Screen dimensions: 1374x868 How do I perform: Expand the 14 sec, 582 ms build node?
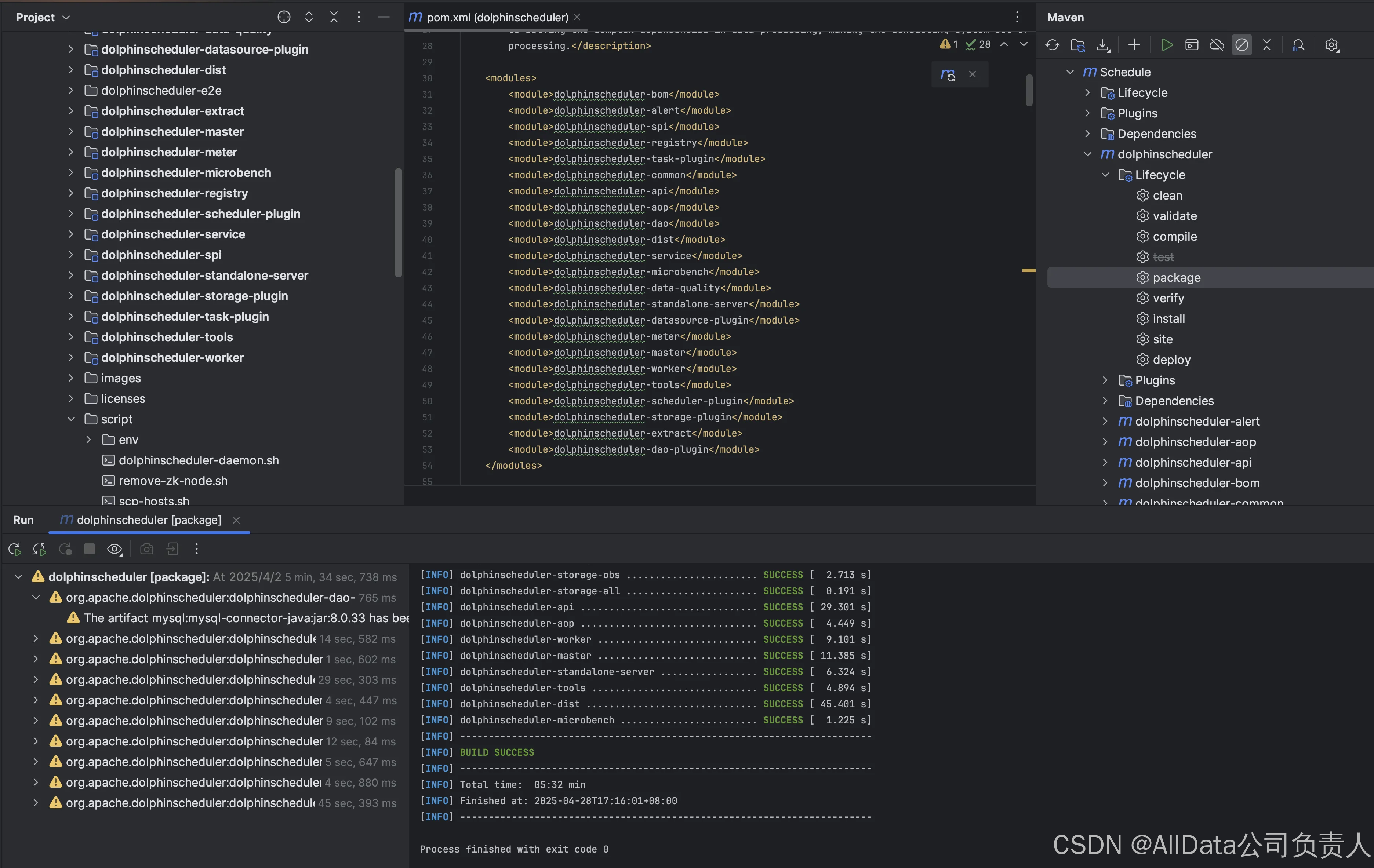point(35,639)
